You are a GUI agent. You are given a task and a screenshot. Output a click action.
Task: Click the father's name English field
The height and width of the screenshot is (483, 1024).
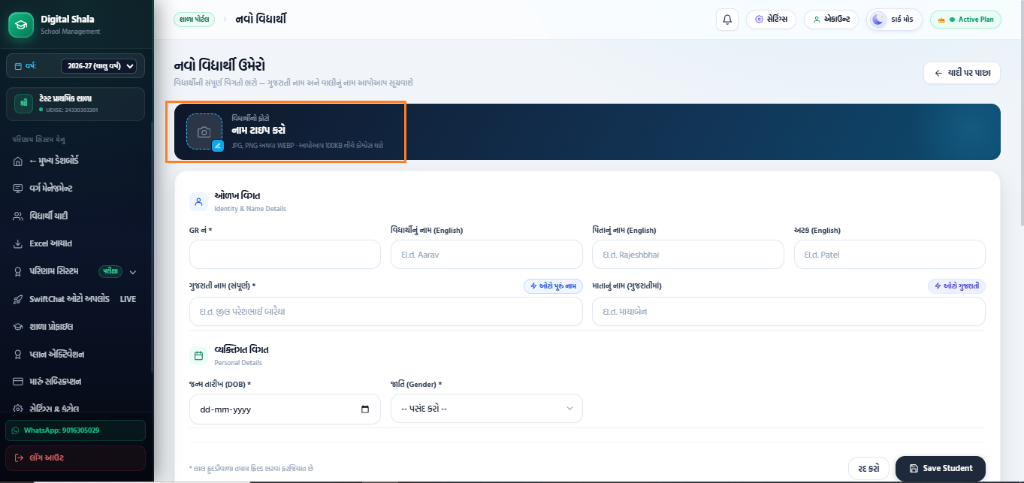688,255
